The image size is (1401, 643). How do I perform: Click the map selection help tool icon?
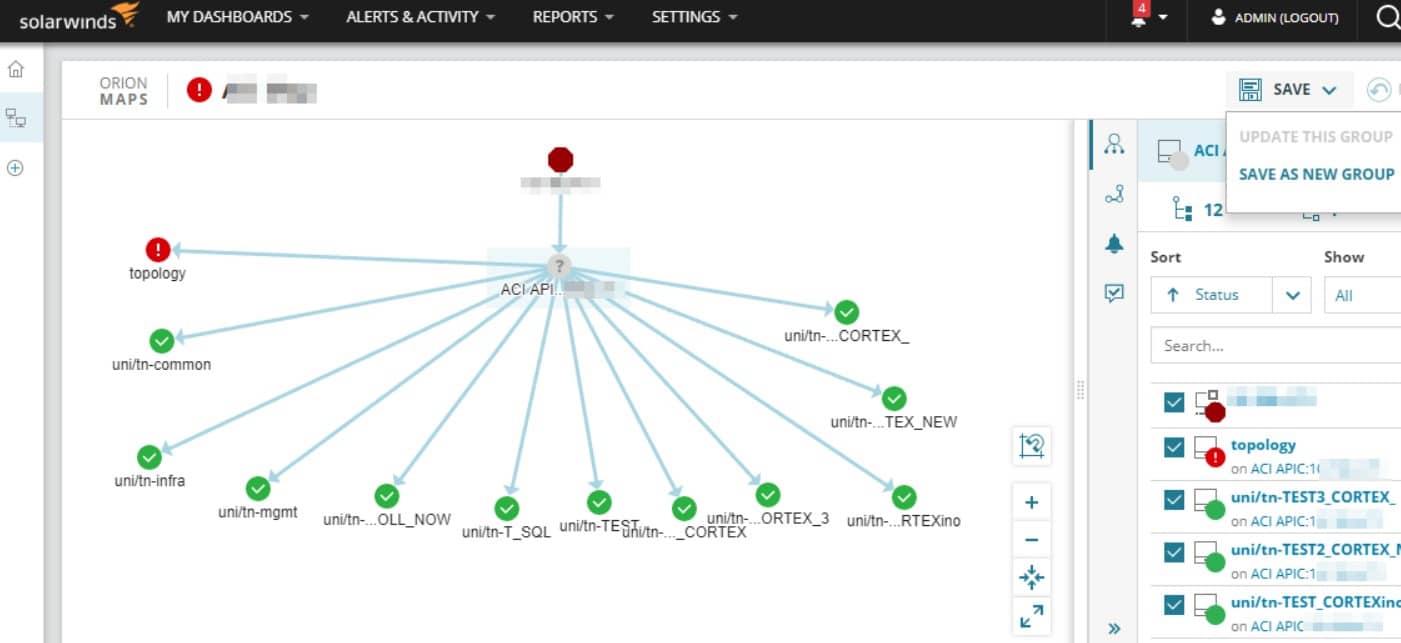click(x=1032, y=445)
